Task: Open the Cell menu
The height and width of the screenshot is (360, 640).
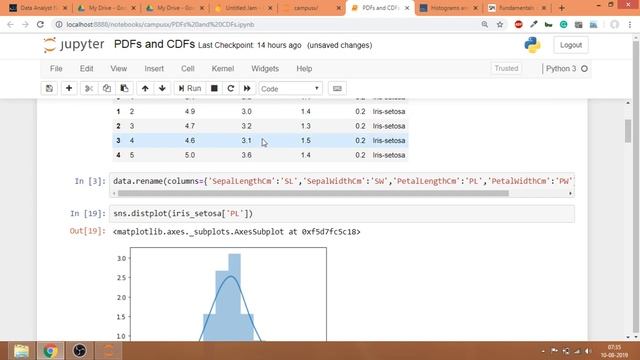Action: [x=188, y=69]
